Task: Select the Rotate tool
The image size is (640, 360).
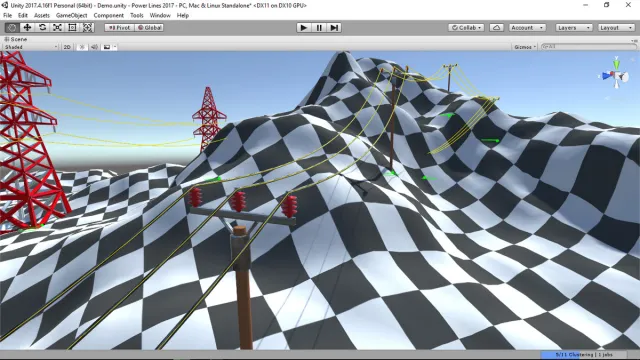Action: click(42, 27)
